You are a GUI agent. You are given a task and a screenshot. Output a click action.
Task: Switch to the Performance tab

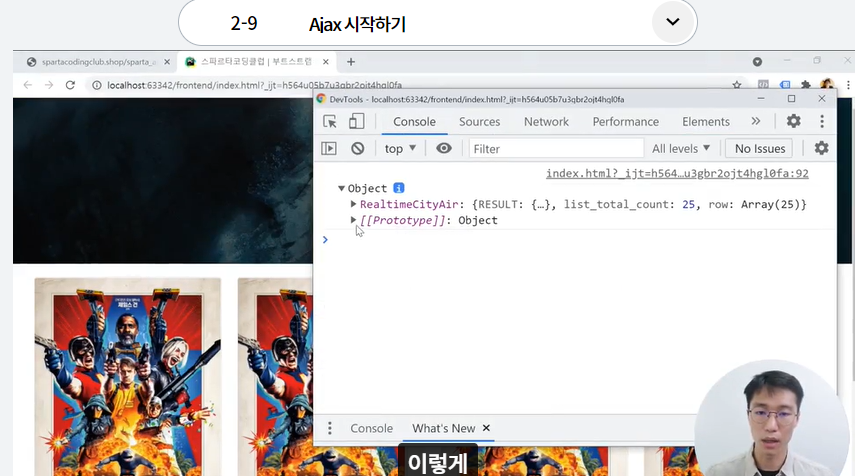tap(625, 122)
